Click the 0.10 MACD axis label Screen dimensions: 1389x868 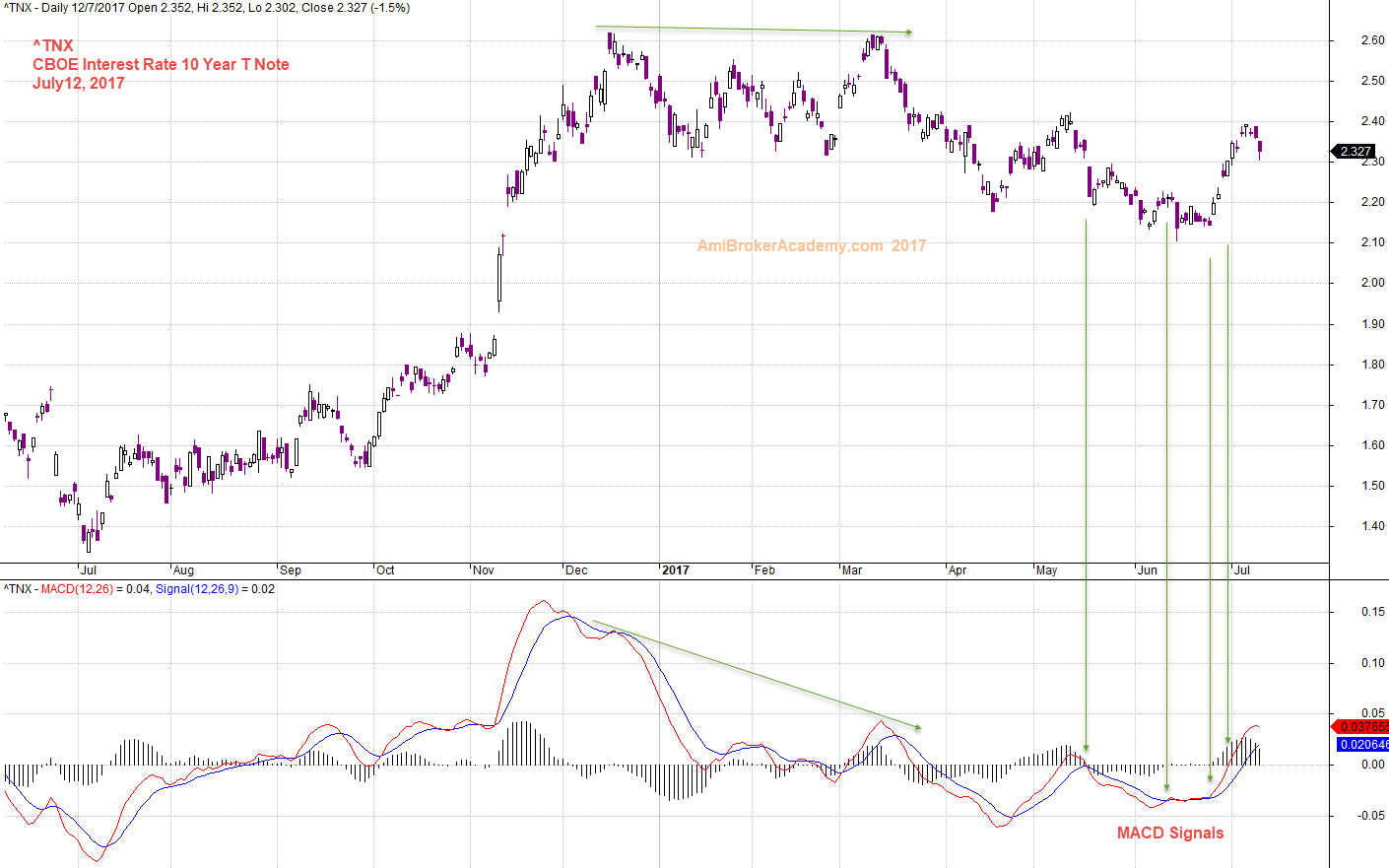click(1372, 663)
